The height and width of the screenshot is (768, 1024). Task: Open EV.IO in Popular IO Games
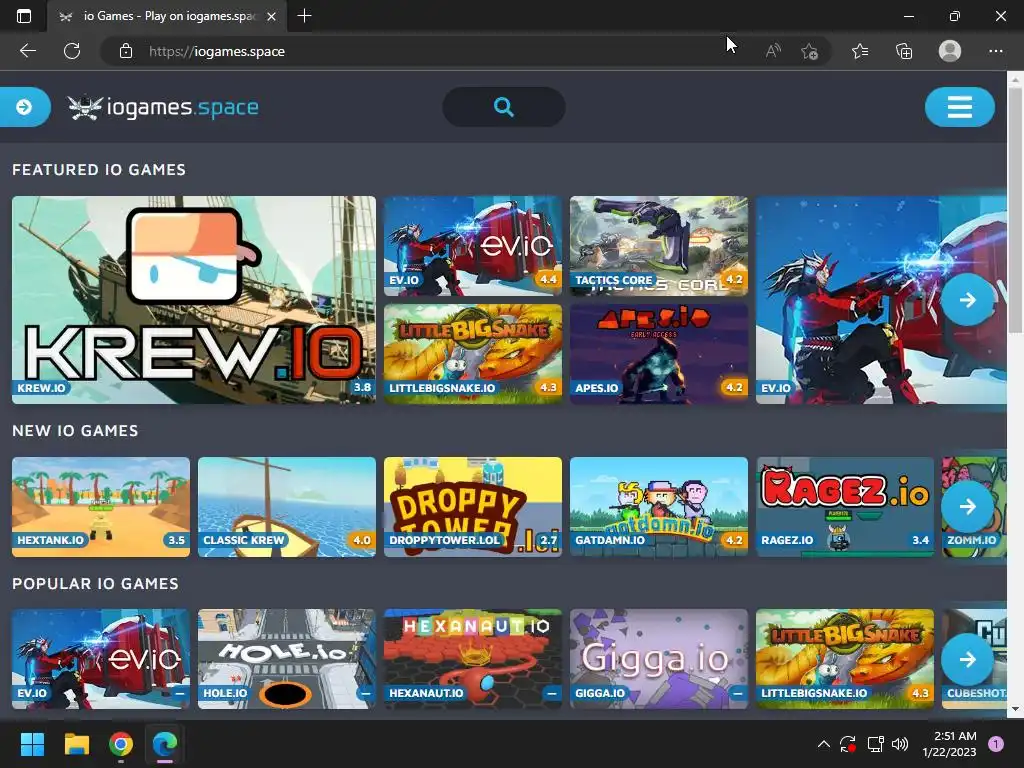coord(101,659)
